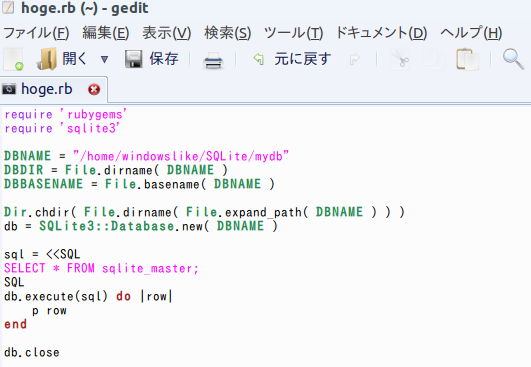
Task: Open the 表示(V) menu
Action: point(166,33)
